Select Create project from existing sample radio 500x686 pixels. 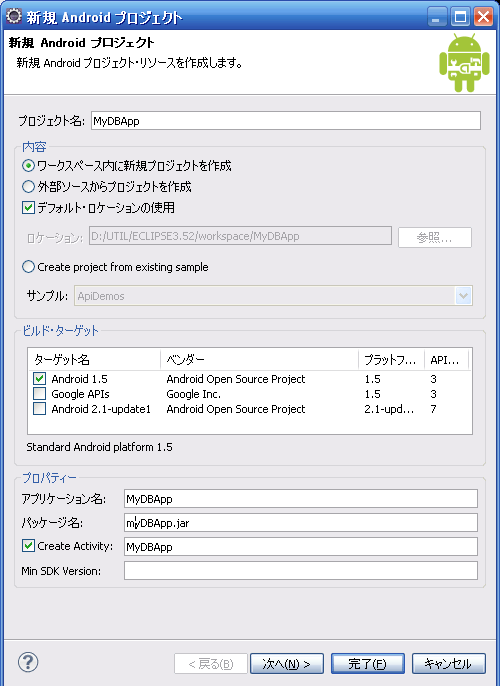tap(28, 267)
